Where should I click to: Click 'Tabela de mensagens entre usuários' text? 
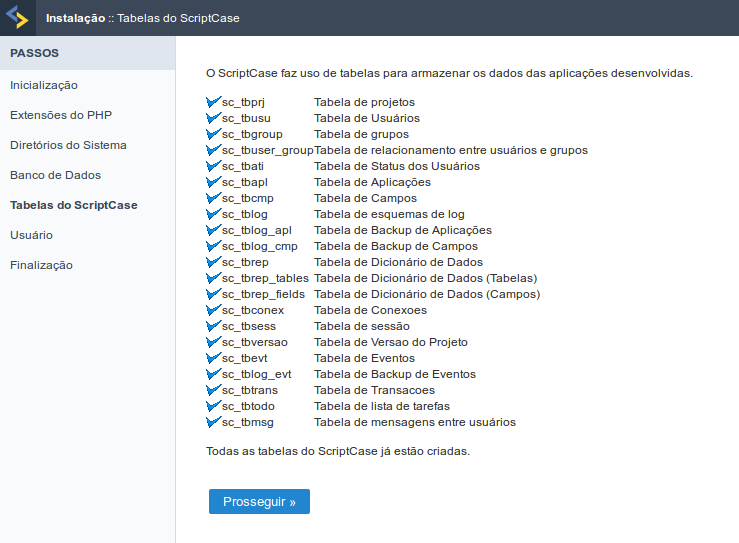coord(415,422)
